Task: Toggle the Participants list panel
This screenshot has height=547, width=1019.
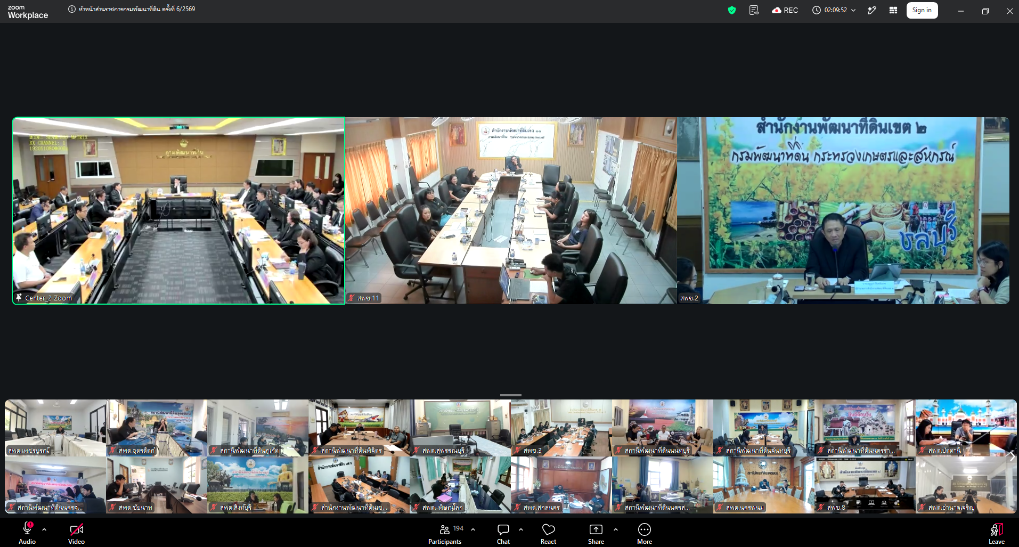Action: [x=446, y=534]
